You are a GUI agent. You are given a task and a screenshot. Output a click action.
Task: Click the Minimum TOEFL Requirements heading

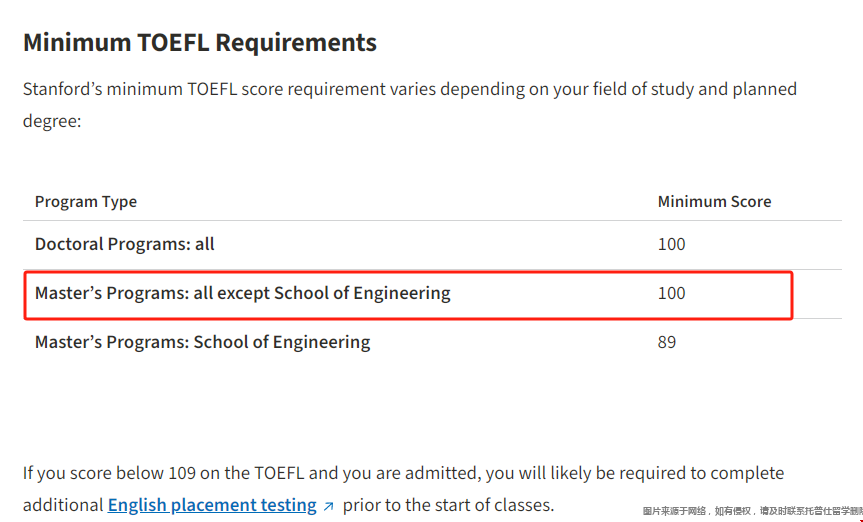tap(200, 43)
